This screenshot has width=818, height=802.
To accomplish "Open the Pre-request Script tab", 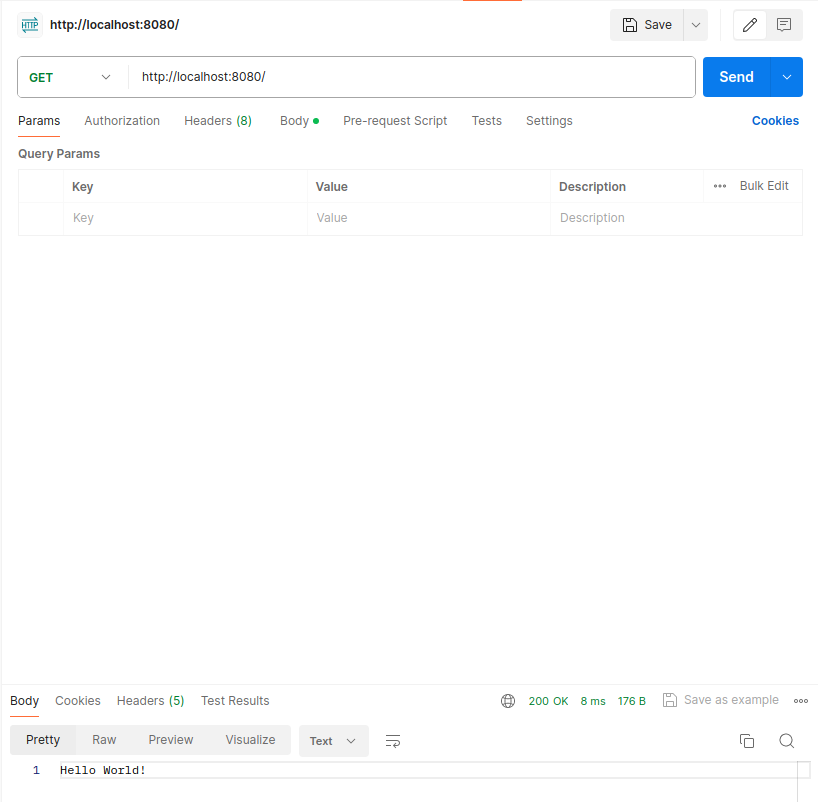I will pyautogui.click(x=395, y=121).
